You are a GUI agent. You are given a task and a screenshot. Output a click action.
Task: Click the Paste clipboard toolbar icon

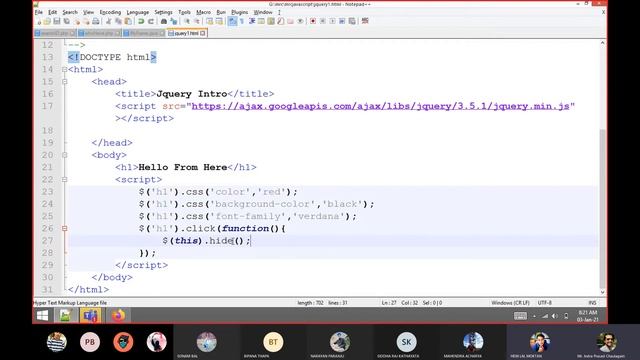[x=128, y=21]
